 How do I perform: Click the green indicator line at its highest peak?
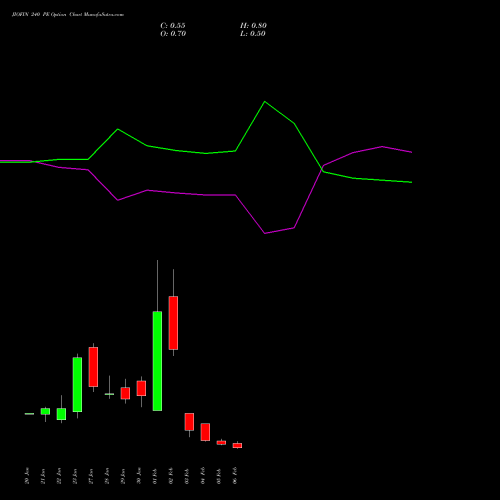265,101
